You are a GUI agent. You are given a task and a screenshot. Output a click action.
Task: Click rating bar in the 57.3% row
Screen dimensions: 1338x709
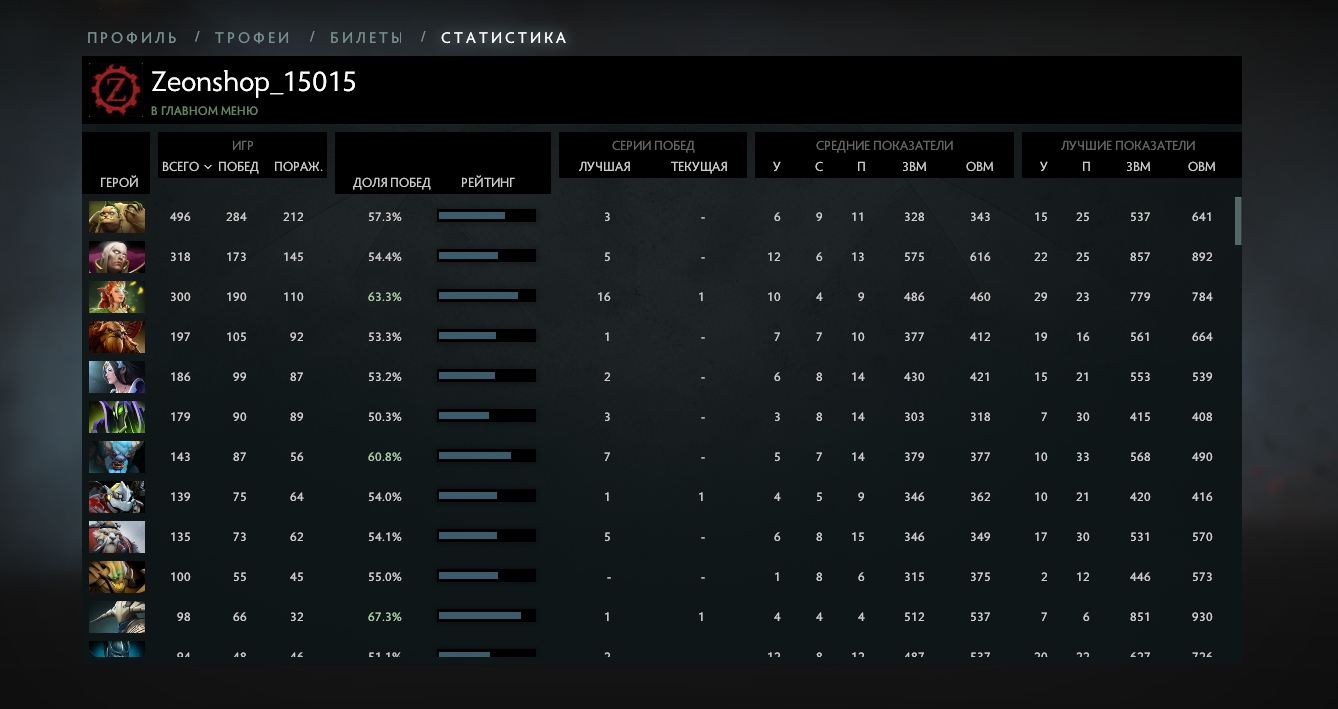click(x=486, y=216)
